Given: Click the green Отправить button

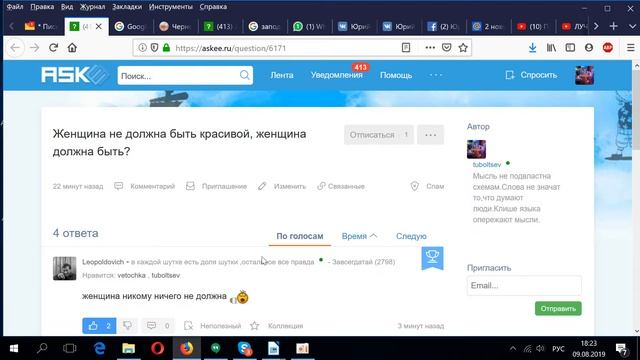Looking at the screenshot, I should click(558, 309).
